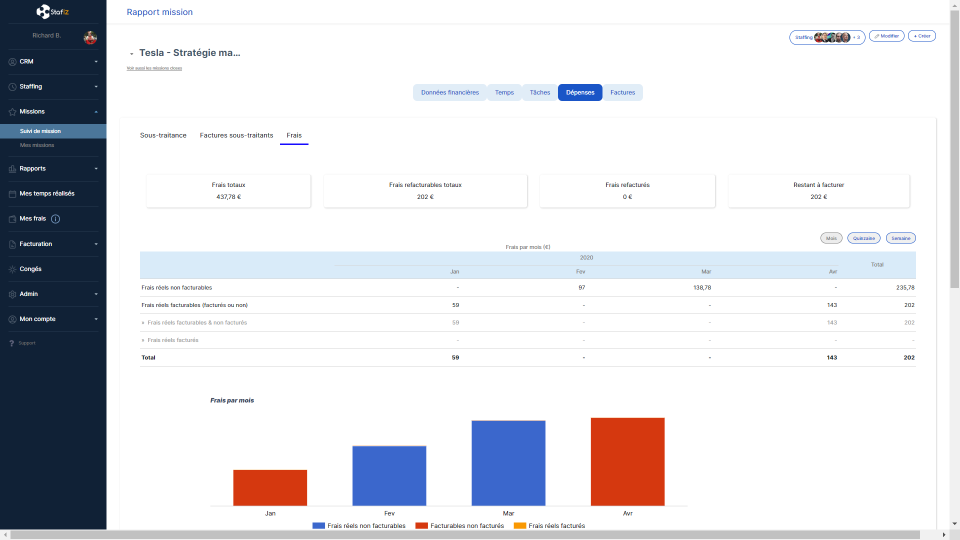Switch to Factures tab
Image resolution: width=960 pixels, height=540 pixels.
623,92
